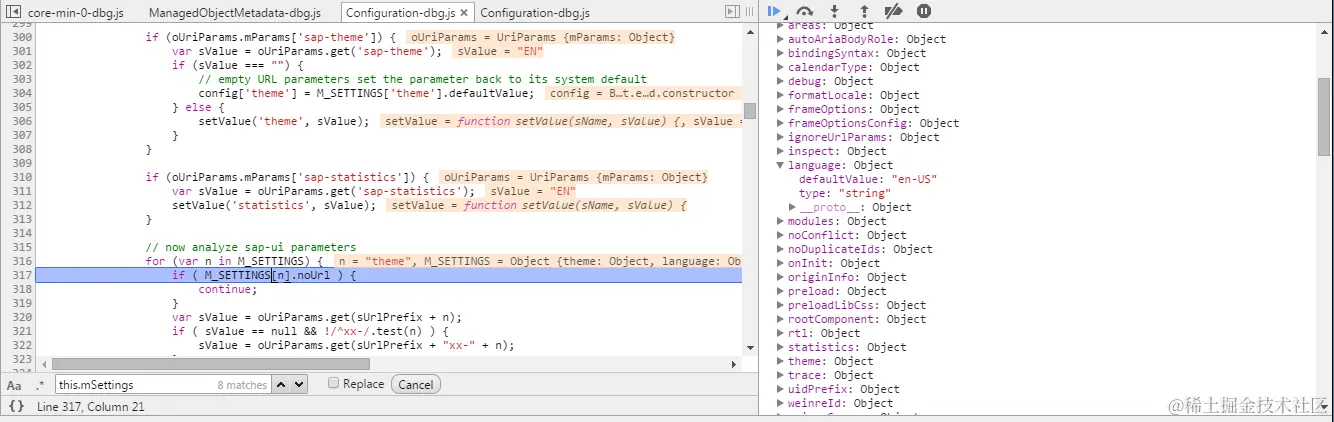The height and width of the screenshot is (422, 1334).
Task: Expand the ignoreUrlParams object
Action: pos(780,137)
